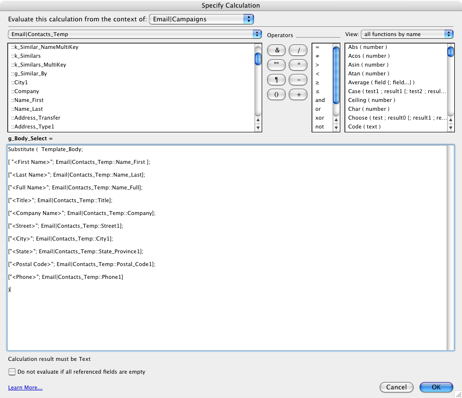Click the "<First Name>" substitution line
The height and width of the screenshot is (398, 462).
click(x=79, y=162)
